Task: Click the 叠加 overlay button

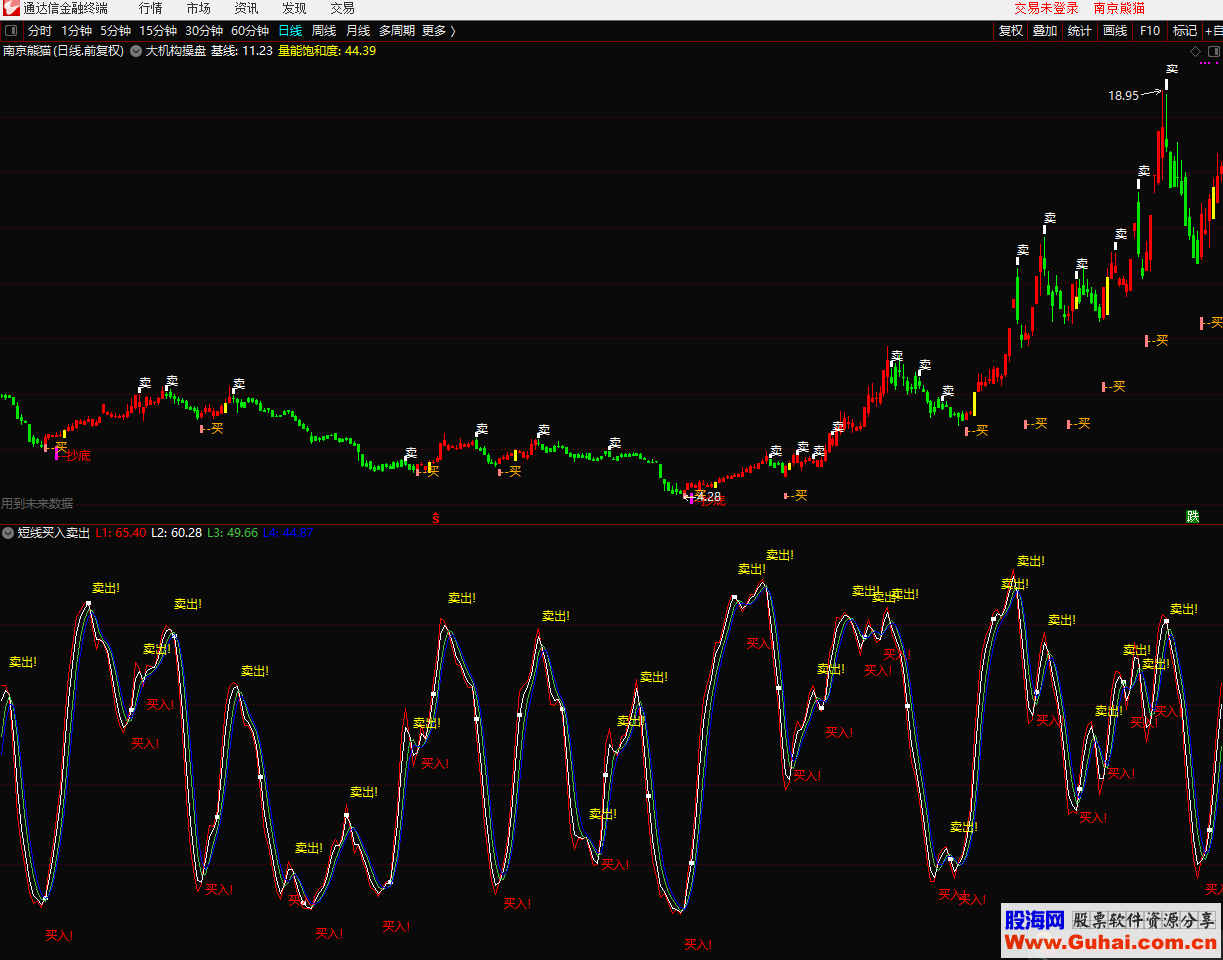Action: (x=1045, y=31)
